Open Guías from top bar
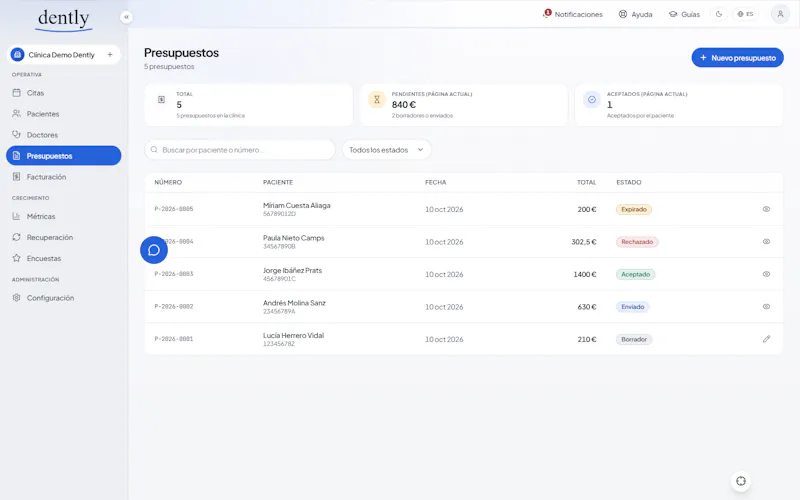The image size is (800, 500). coord(684,14)
